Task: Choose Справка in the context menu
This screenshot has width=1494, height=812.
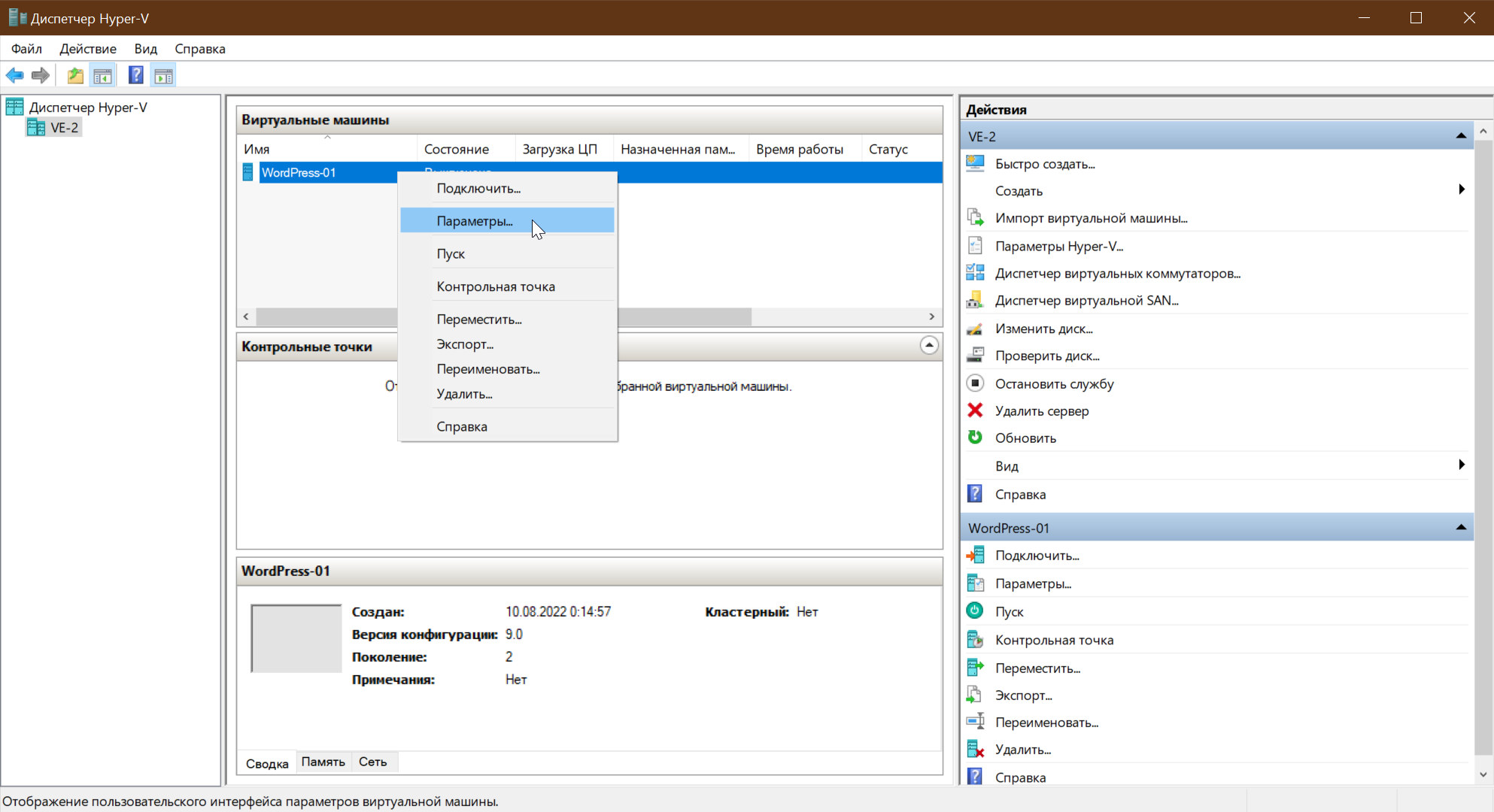Action: tap(508, 426)
